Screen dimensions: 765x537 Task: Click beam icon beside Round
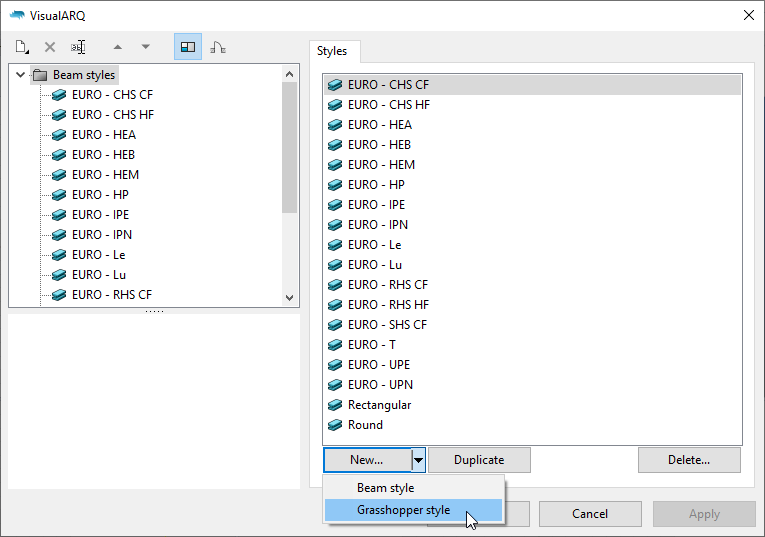pos(335,425)
